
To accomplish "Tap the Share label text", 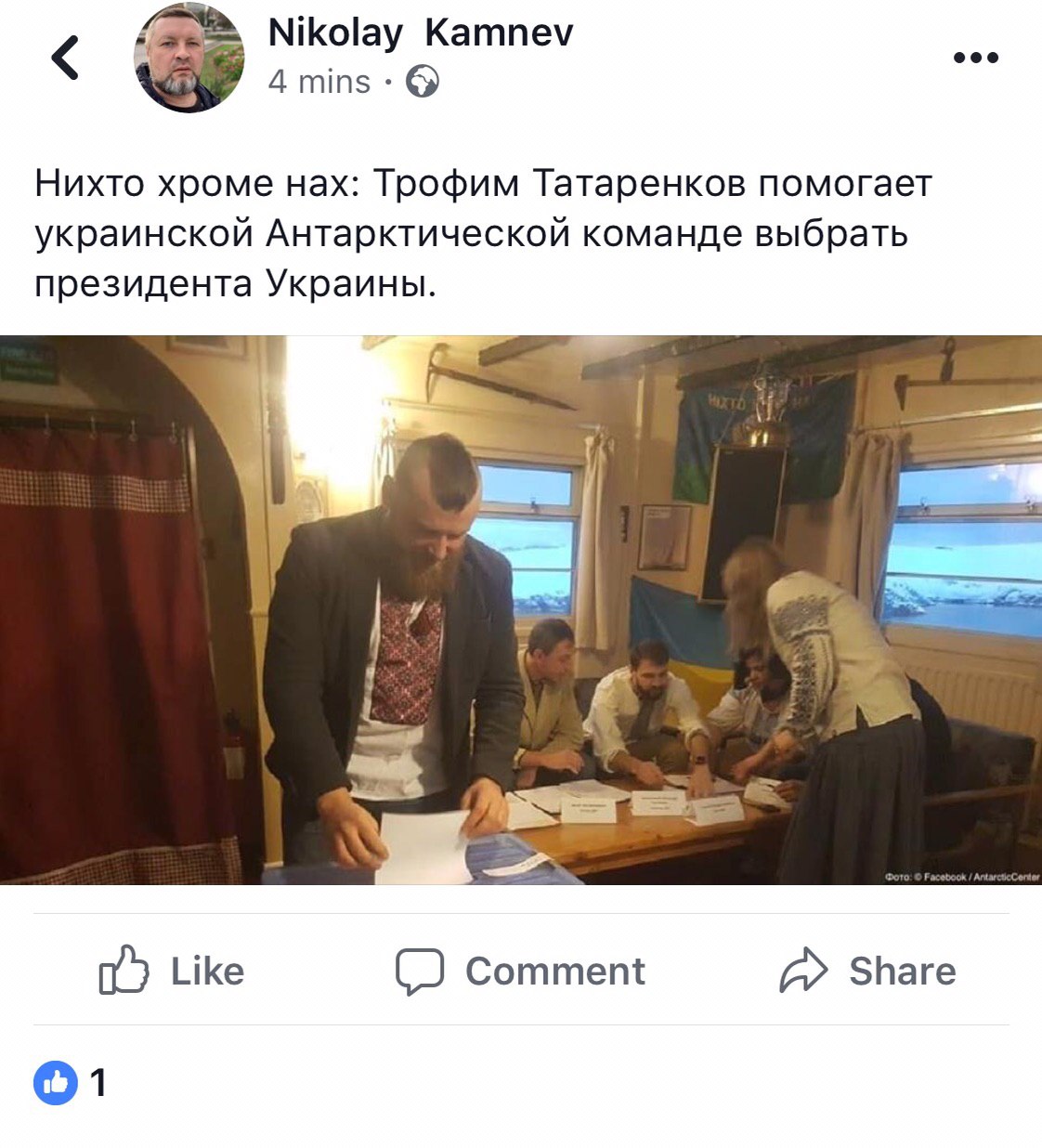I will 902,972.
